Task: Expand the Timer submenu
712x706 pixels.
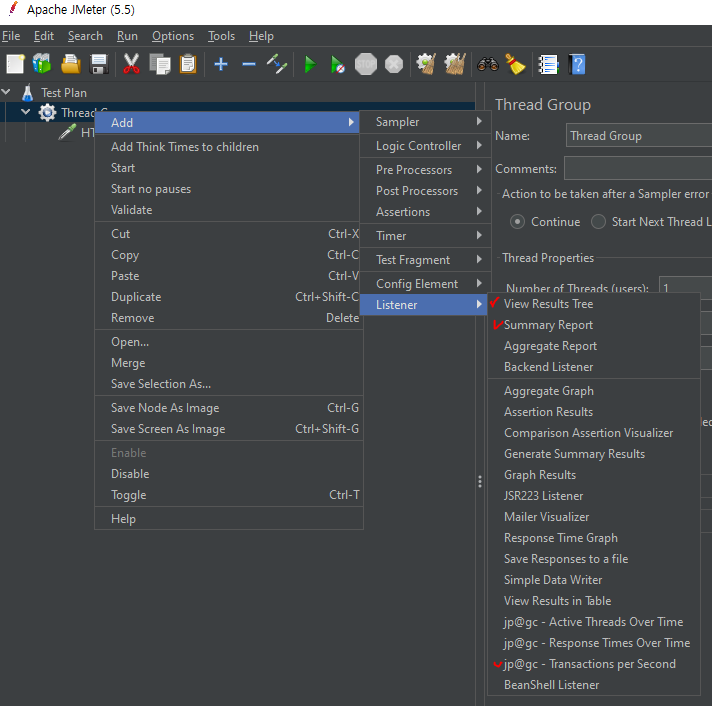Action: tap(425, 236)
